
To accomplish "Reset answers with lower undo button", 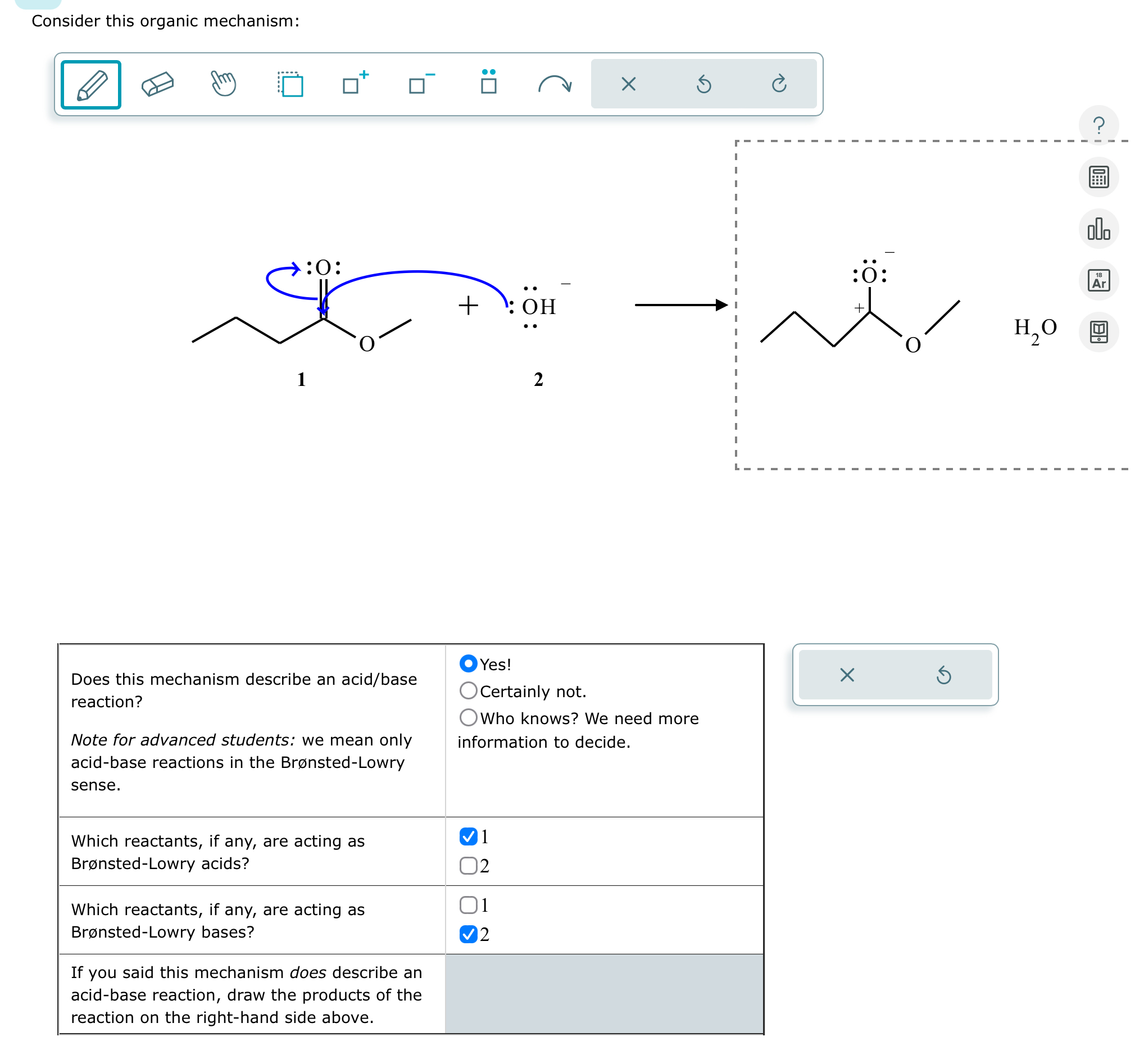I will pyautogui.click(x=944, y=675).
